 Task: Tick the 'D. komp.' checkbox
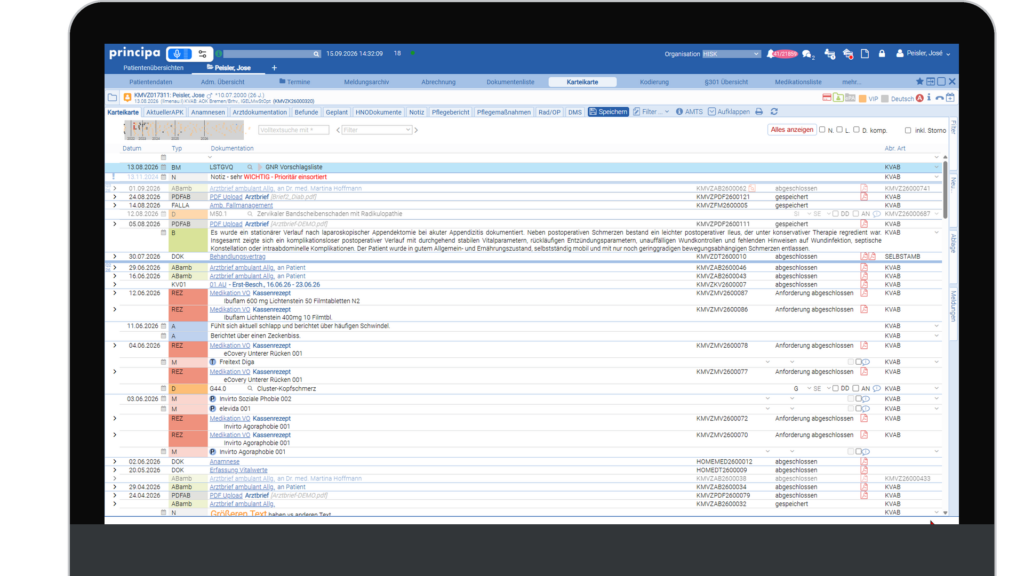coord(856,130)
